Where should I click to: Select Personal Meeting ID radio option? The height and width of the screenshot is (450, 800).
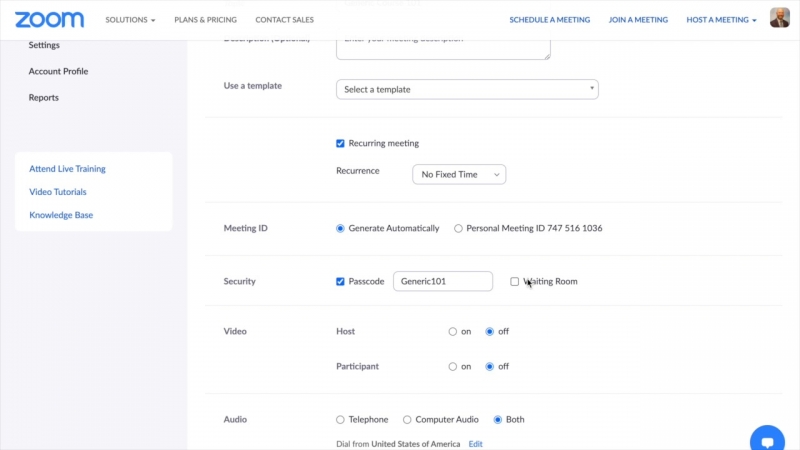(458, 229)
